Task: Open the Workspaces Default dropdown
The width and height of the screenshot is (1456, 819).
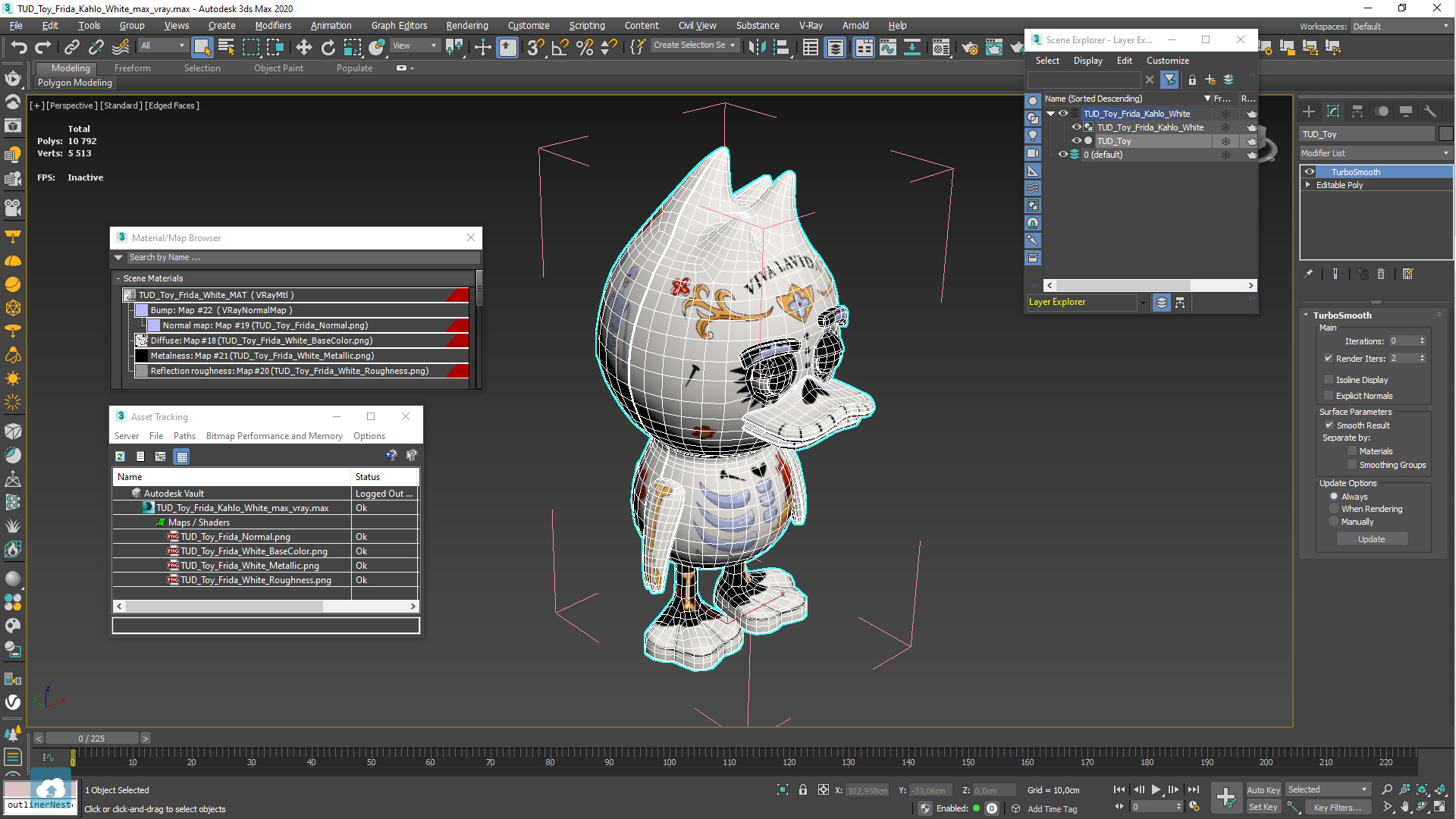Action: pyautogui.click(x=1401, y=27)
